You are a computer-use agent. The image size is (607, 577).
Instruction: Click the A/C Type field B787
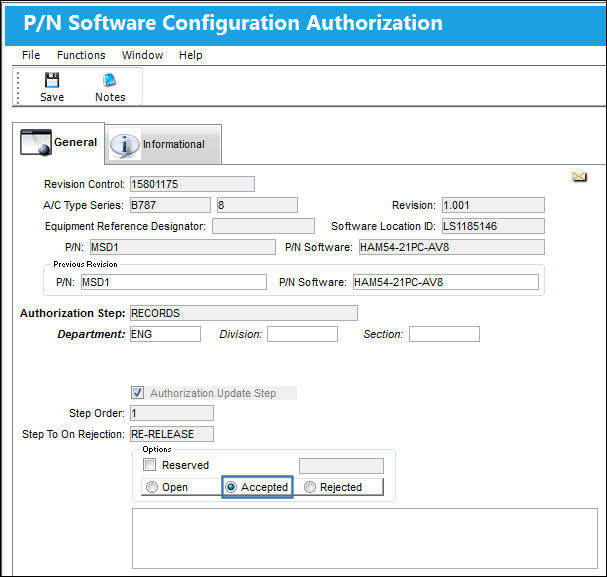point(170,205)
